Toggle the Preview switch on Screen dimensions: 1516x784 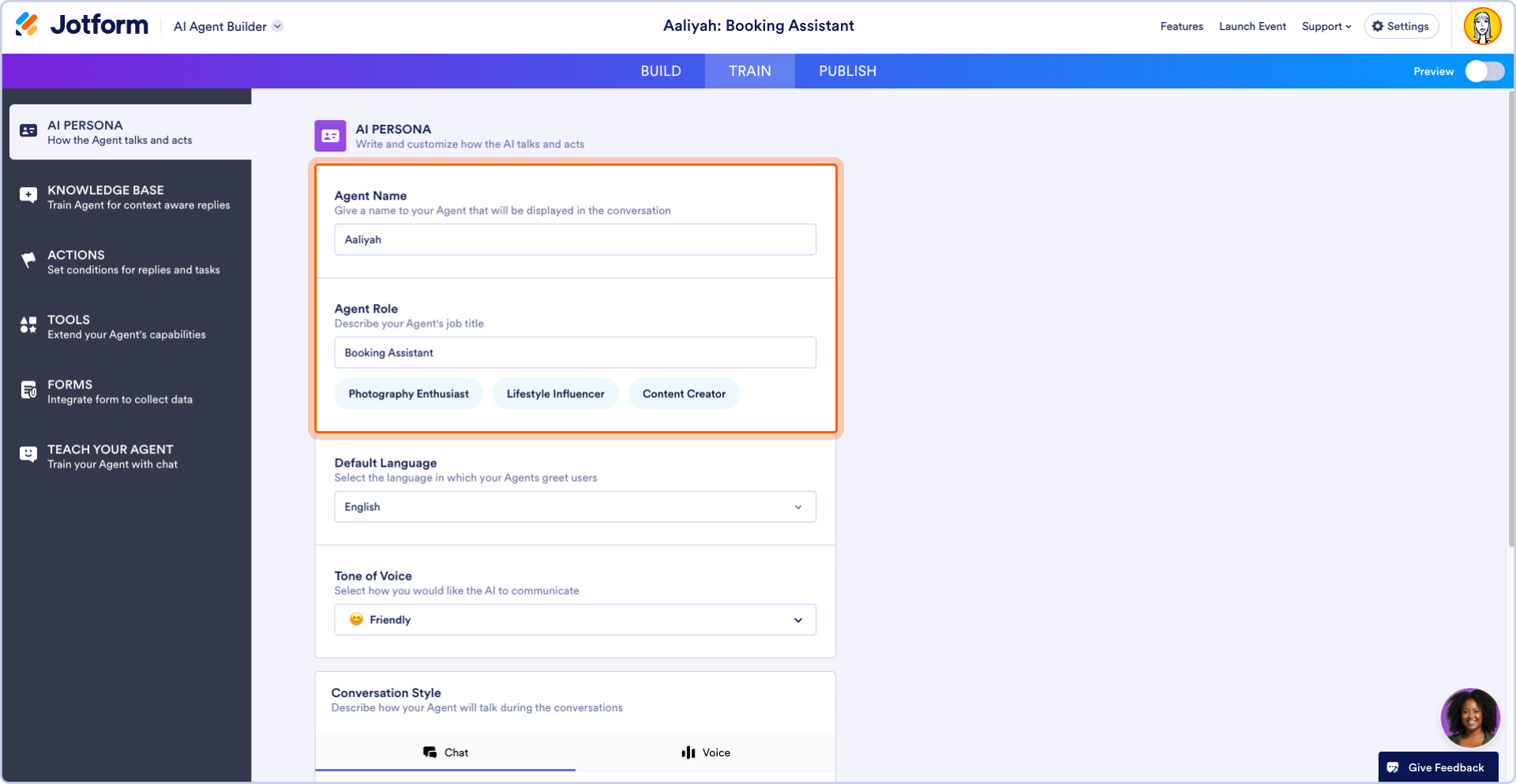coord(1484,71)
